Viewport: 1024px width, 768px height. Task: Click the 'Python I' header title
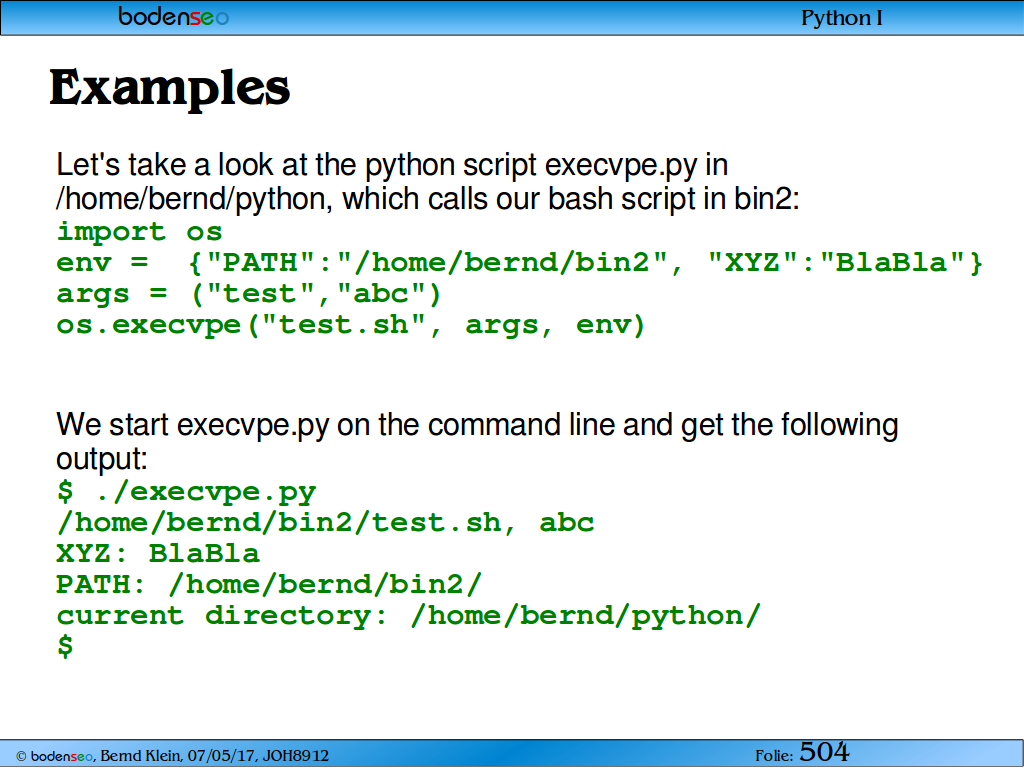click(841, 18)
